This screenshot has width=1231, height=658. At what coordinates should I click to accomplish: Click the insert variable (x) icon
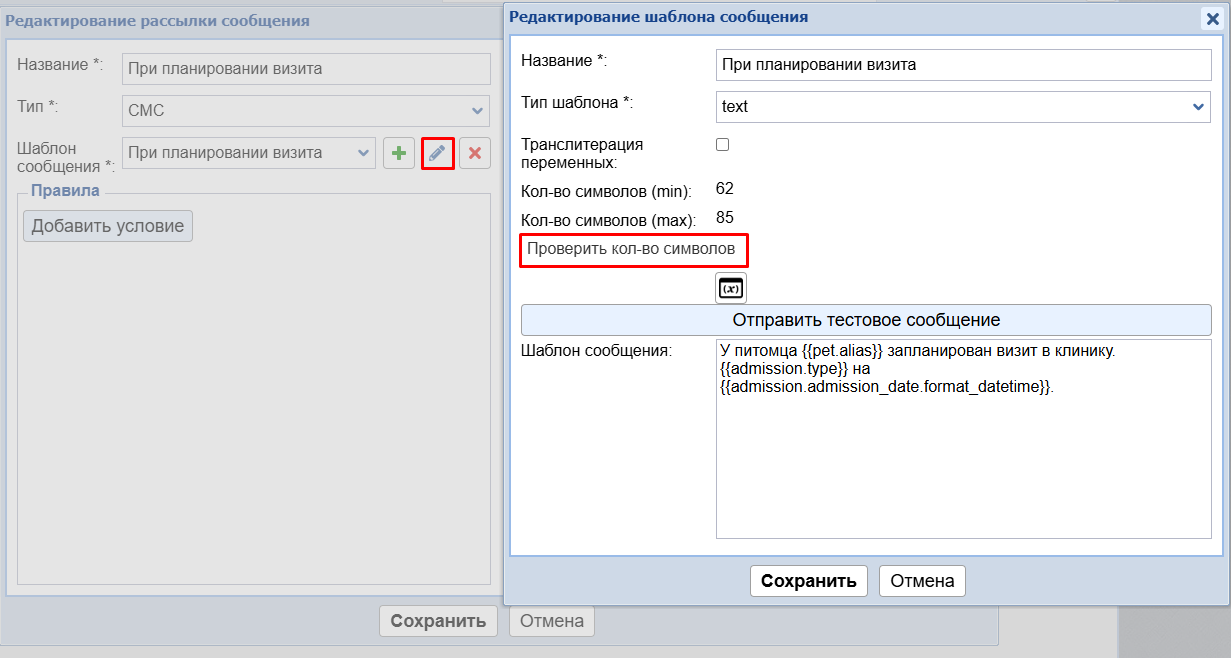coord(731,288)
